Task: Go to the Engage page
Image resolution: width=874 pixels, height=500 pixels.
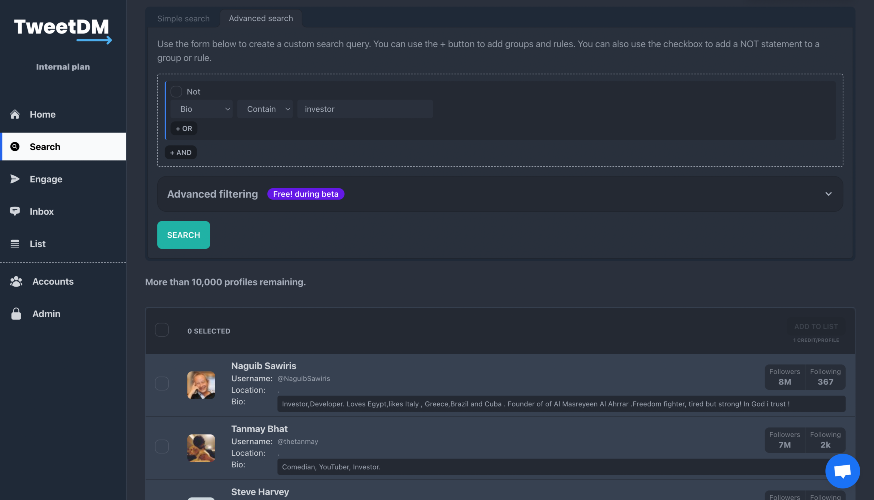Action: click(x=63, y=179)
